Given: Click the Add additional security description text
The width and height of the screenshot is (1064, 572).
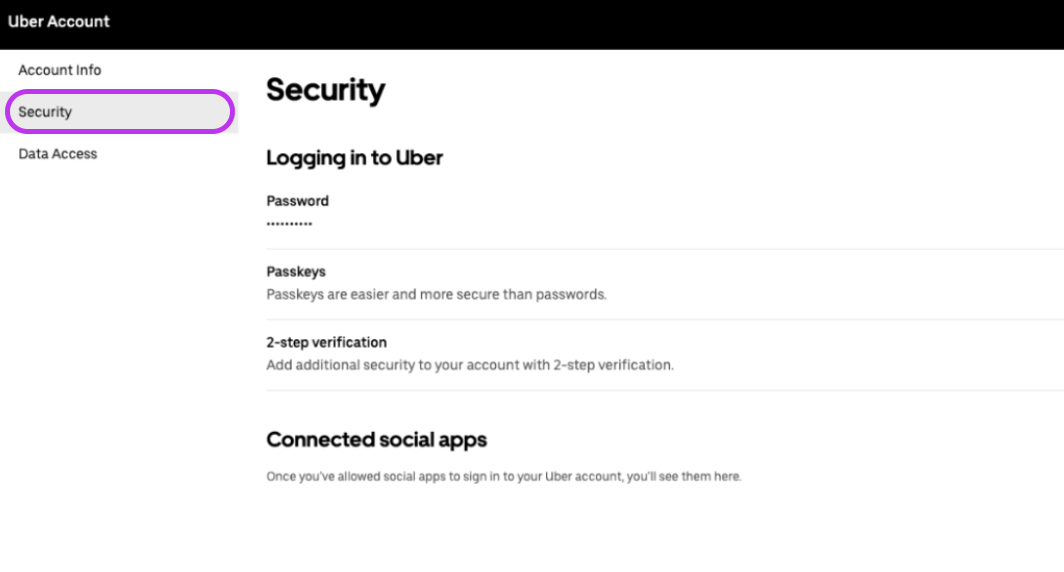Looking at the screenshot, I should (x=470, y=365).
